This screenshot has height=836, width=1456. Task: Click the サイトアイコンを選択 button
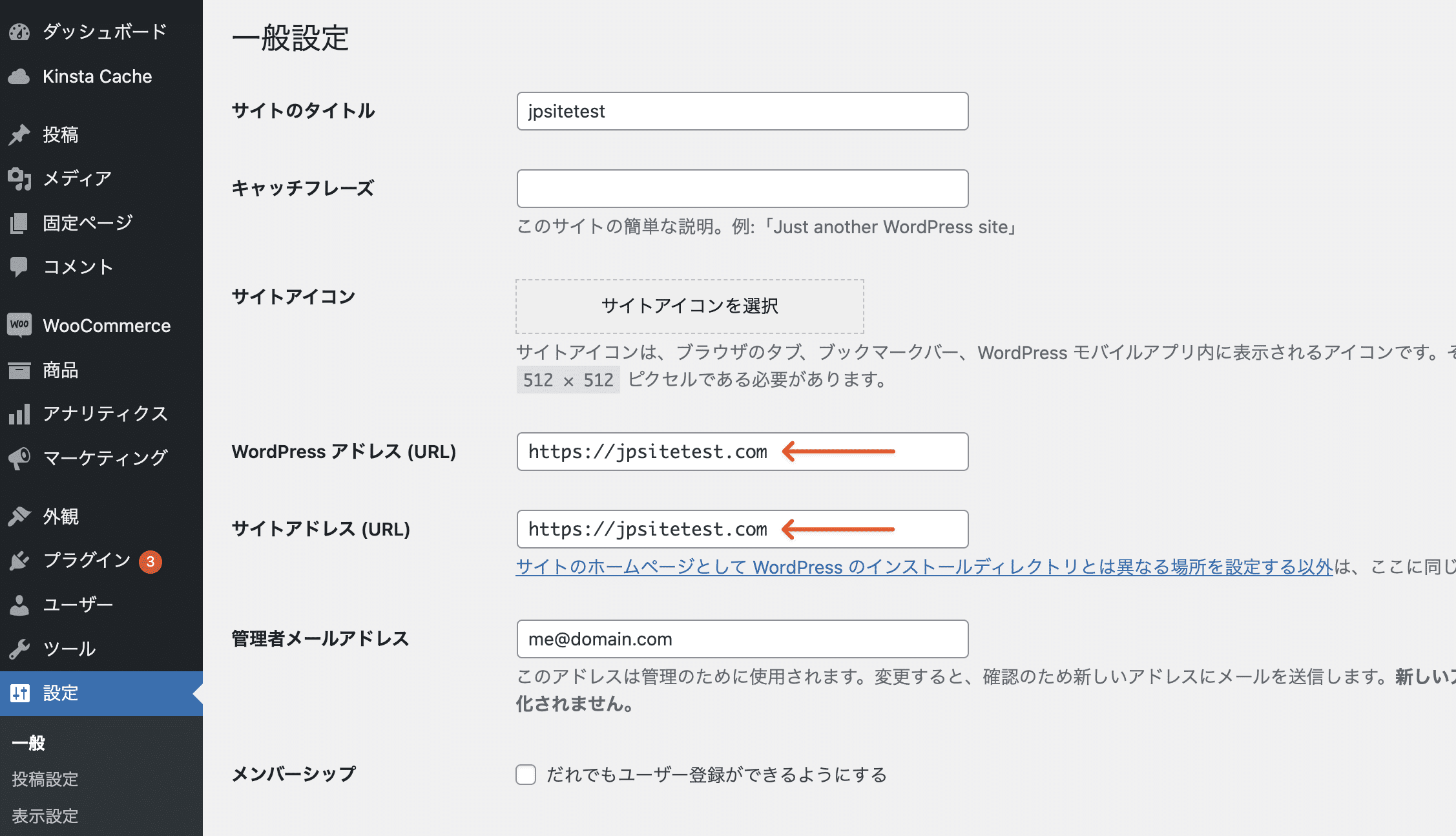[x=689, y=306]
